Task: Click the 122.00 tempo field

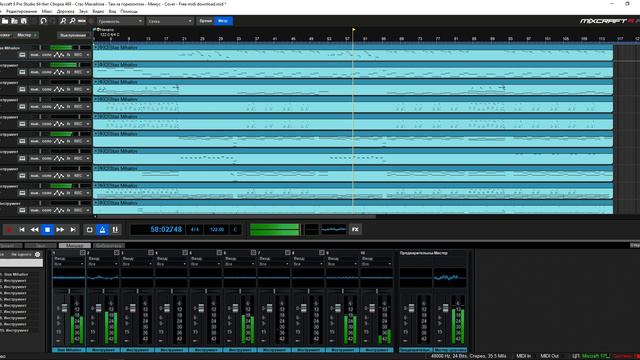Action: [217, 230]
